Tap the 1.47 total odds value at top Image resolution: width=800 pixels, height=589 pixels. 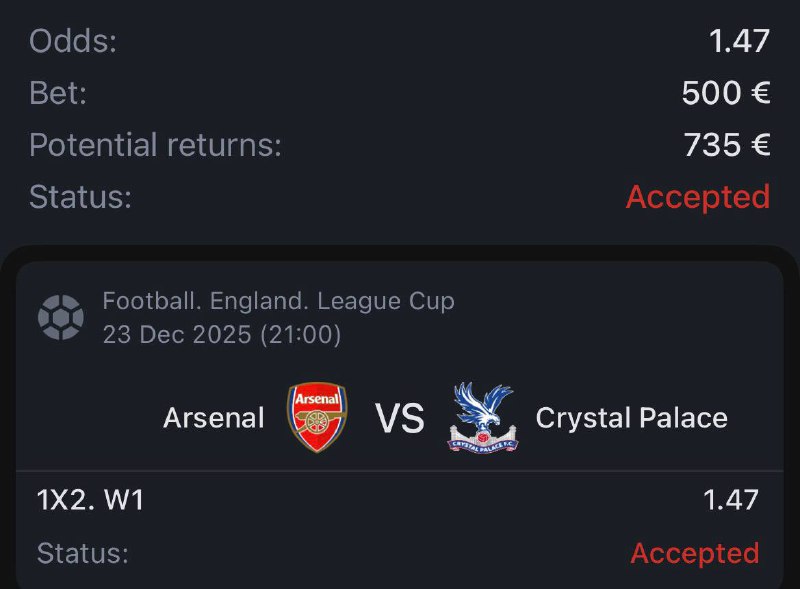pos(739,41)
